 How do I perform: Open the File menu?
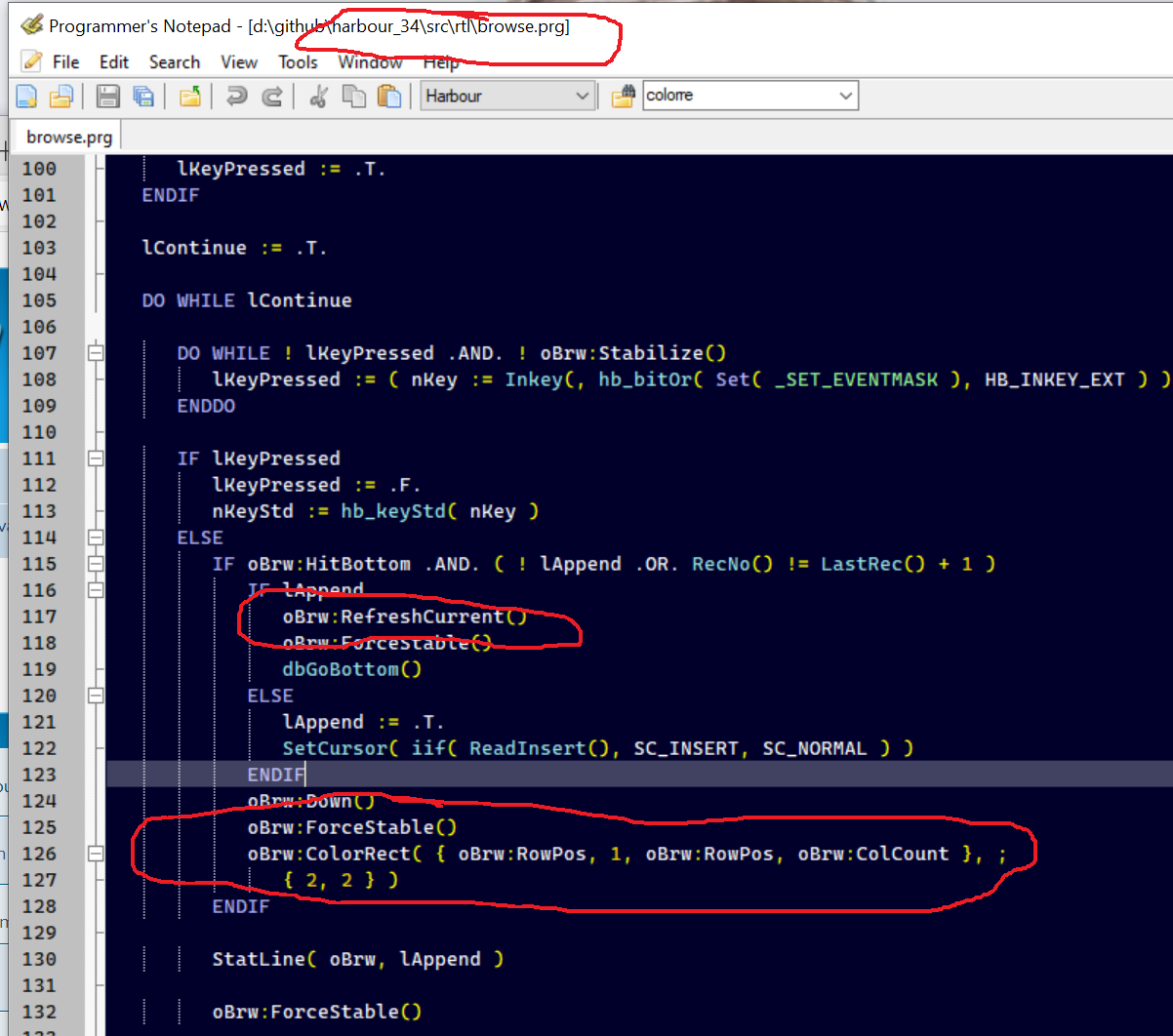pyautogui.click(x=65, y=62)
